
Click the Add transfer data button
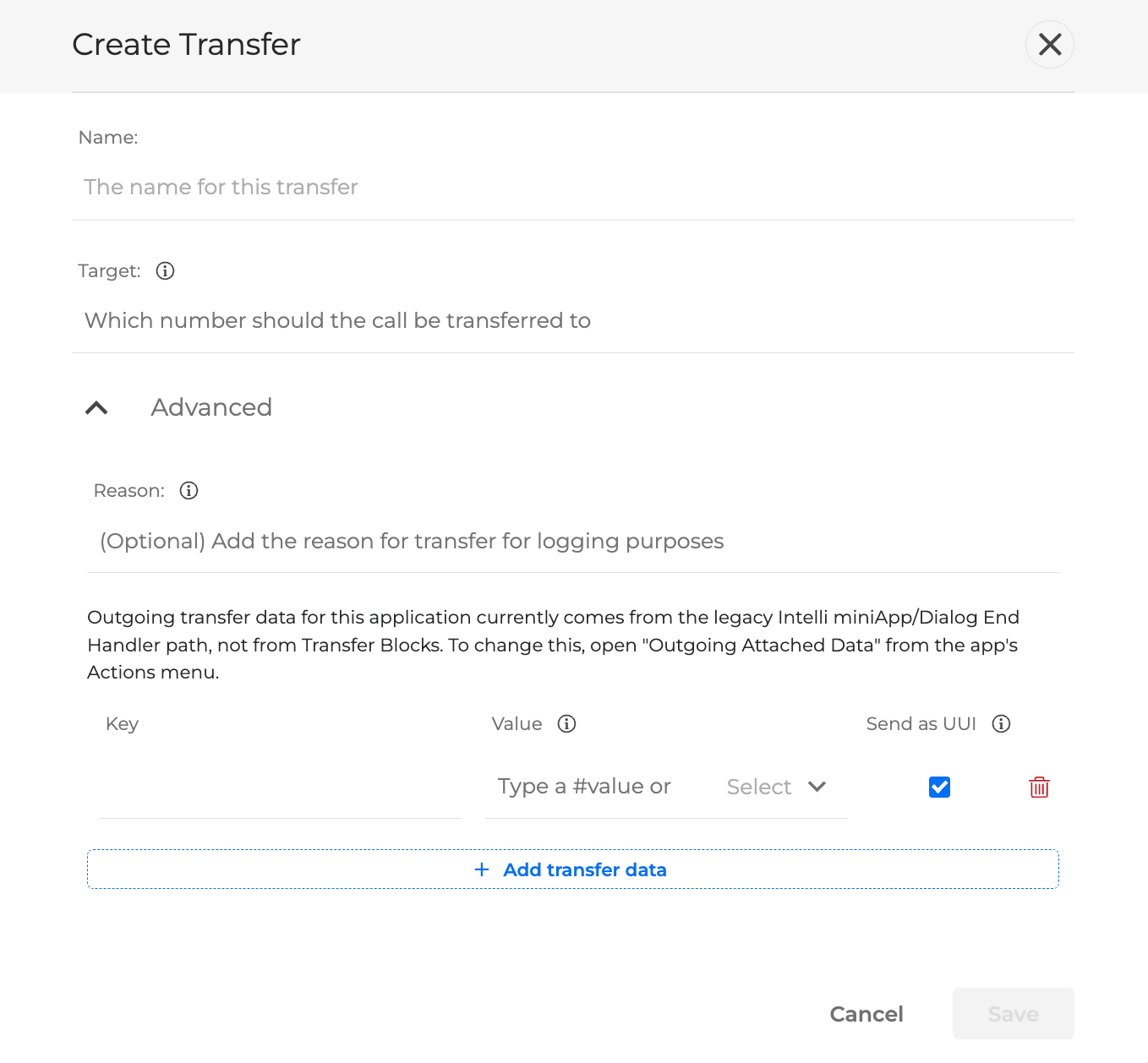[x=572, y=869]
